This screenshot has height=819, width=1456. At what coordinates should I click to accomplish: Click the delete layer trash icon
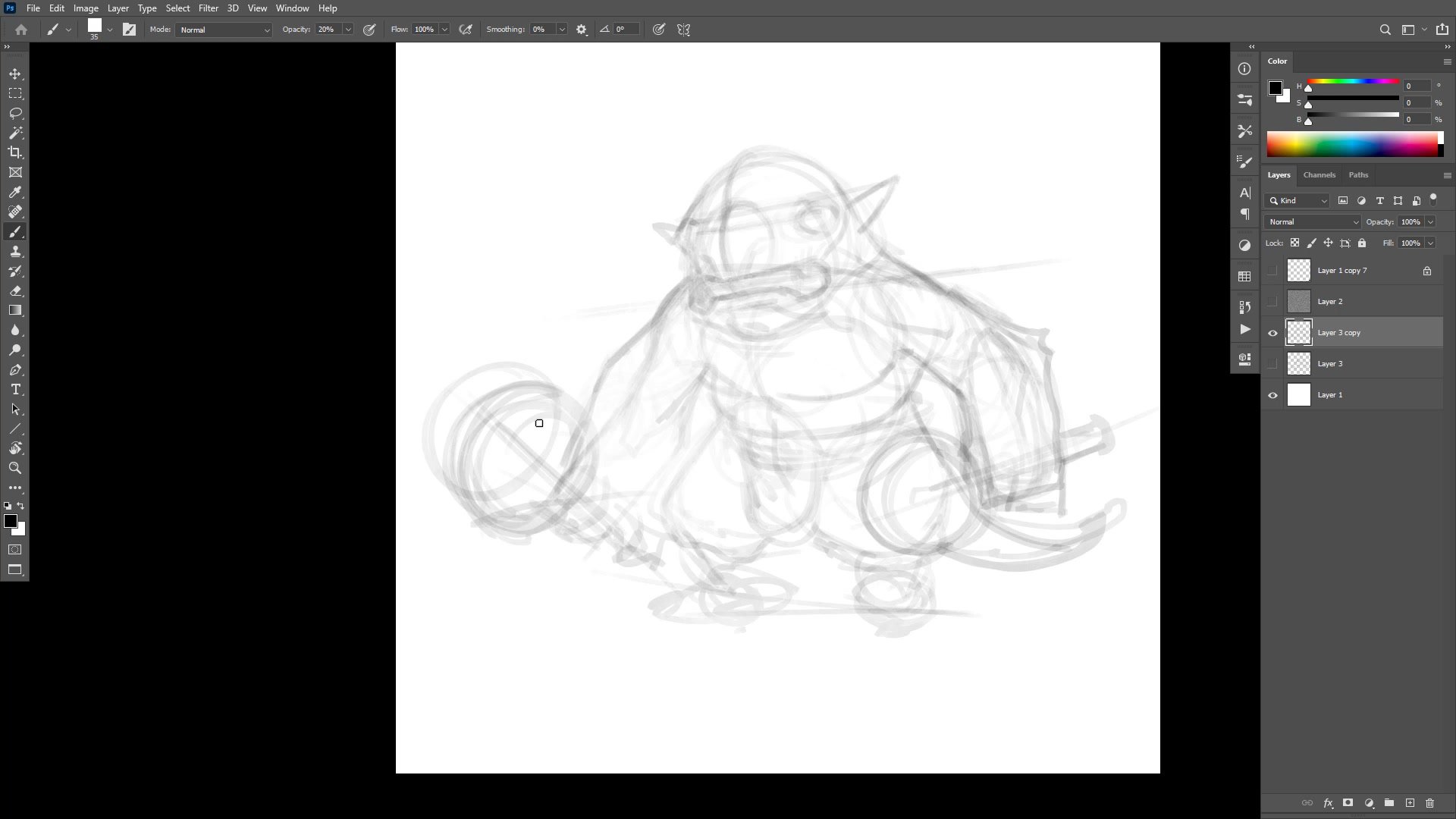1429,803
